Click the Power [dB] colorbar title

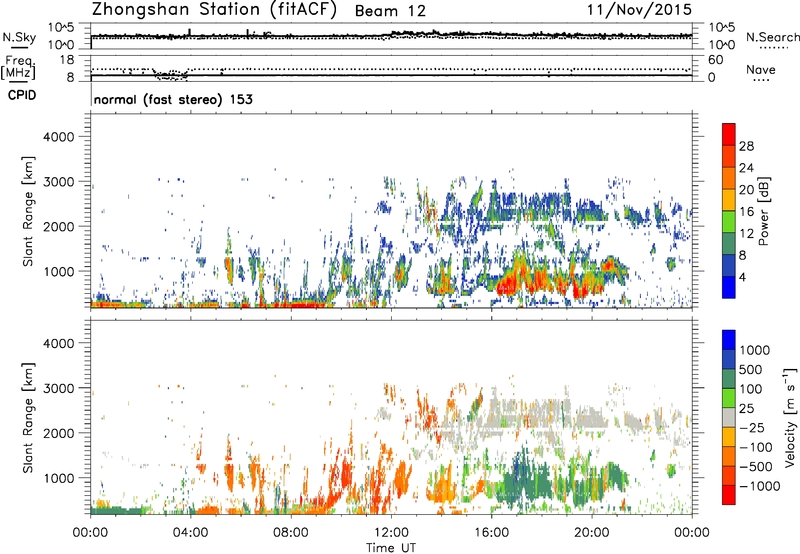[763, 211]
